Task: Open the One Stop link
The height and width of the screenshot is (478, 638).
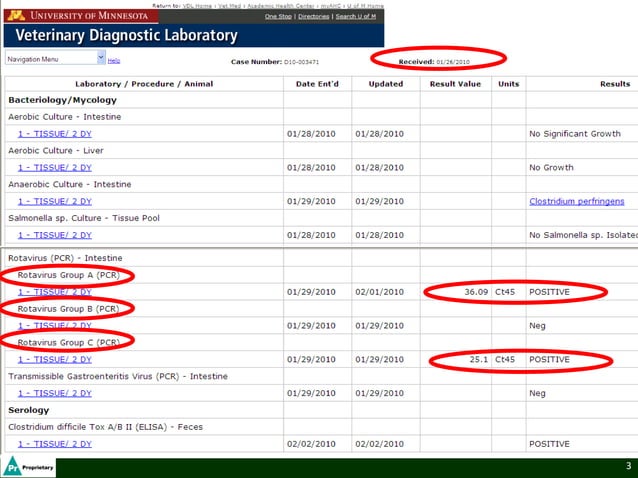Action: [278, 17]
